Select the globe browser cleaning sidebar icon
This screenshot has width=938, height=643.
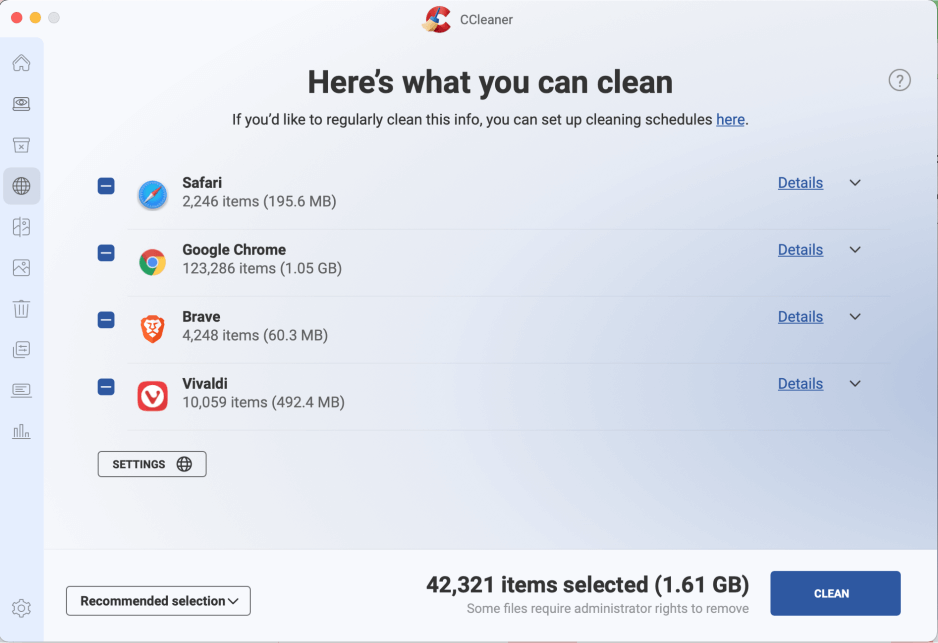(22, 186)
